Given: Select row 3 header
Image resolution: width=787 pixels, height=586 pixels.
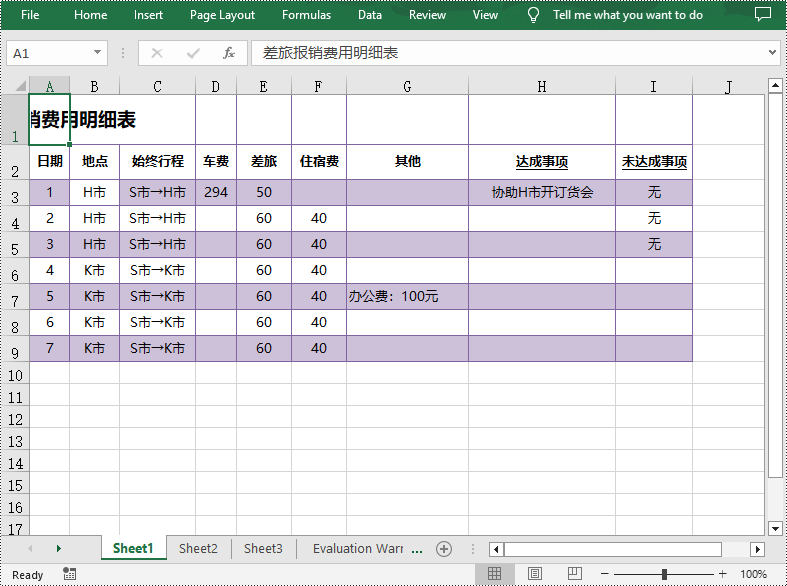Looking at the screenshot, I should pyautogui.click(x=15, y=193).
